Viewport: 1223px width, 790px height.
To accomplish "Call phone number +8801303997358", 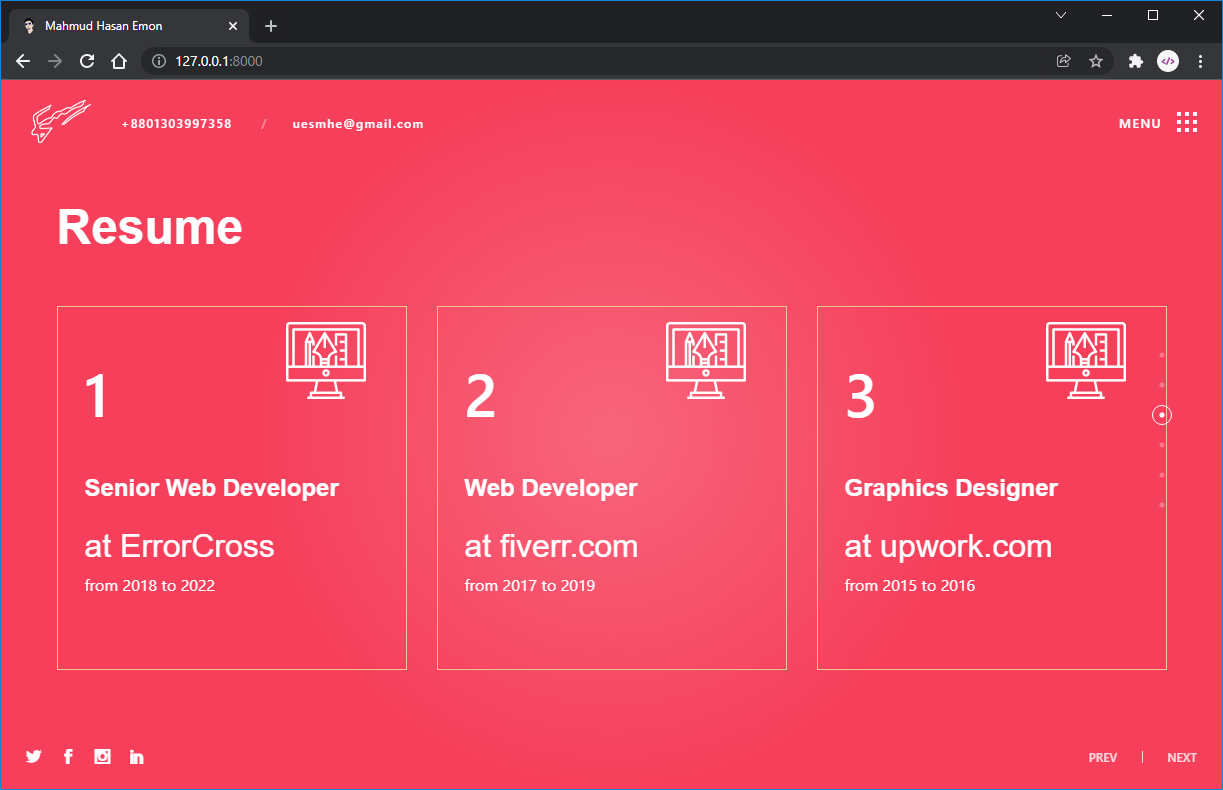I will (176, 124).
